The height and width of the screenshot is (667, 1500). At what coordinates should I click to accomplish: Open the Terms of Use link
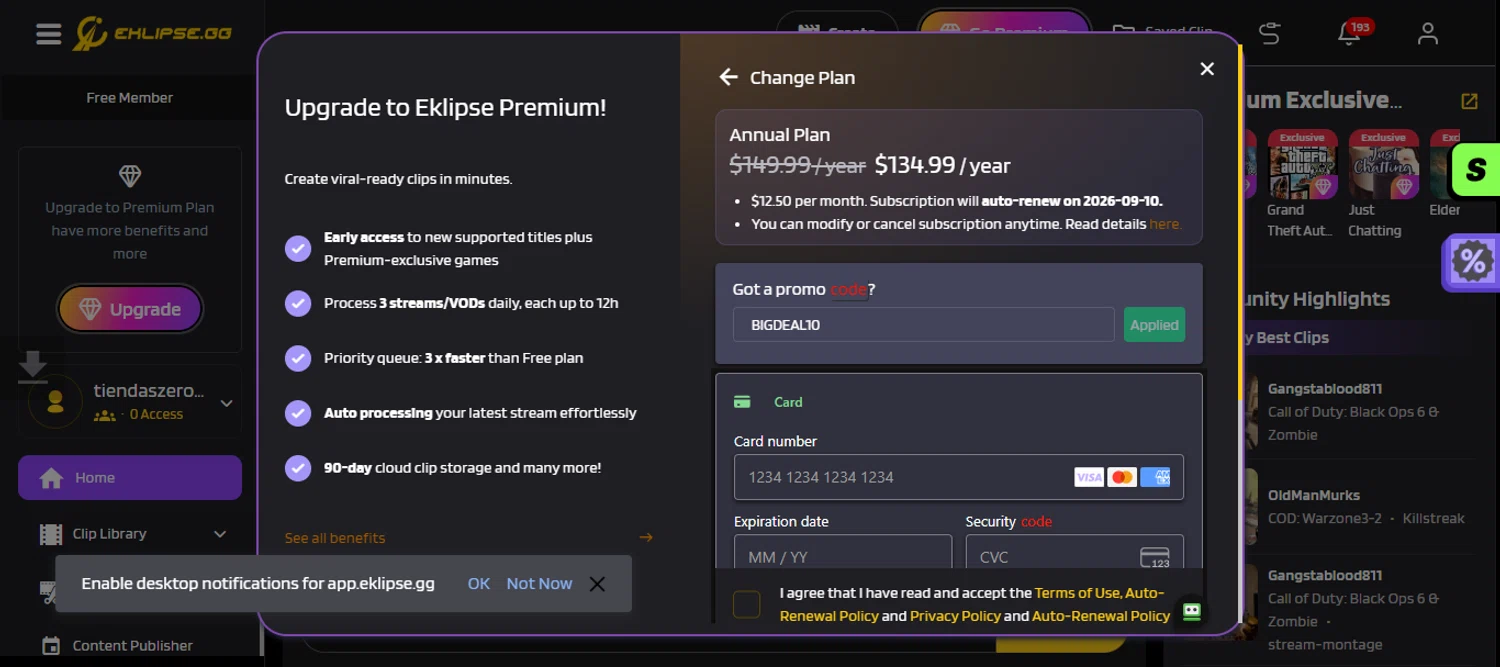click(1078, 593)
